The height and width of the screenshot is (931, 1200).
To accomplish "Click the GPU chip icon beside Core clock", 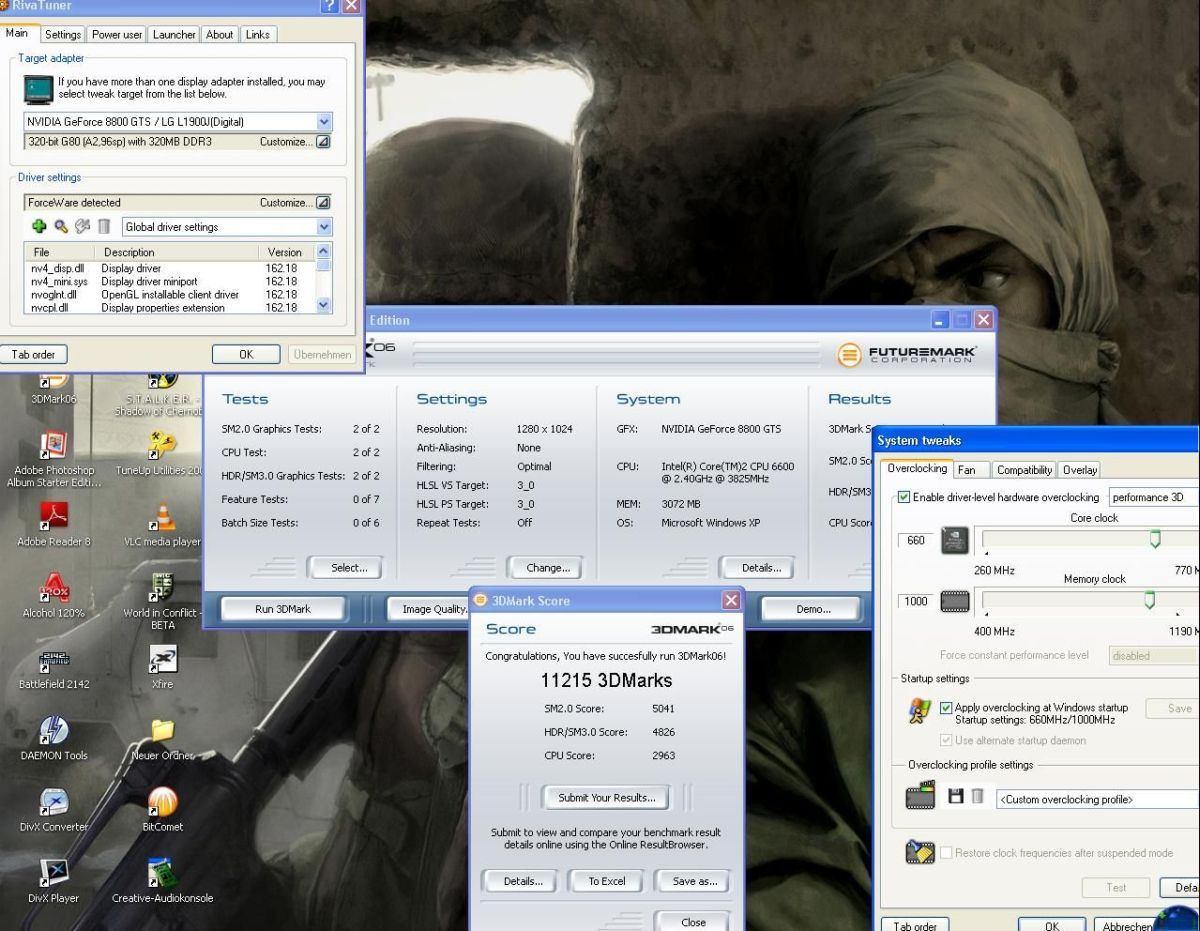I will pyautogui.click(x=955, y=541).
